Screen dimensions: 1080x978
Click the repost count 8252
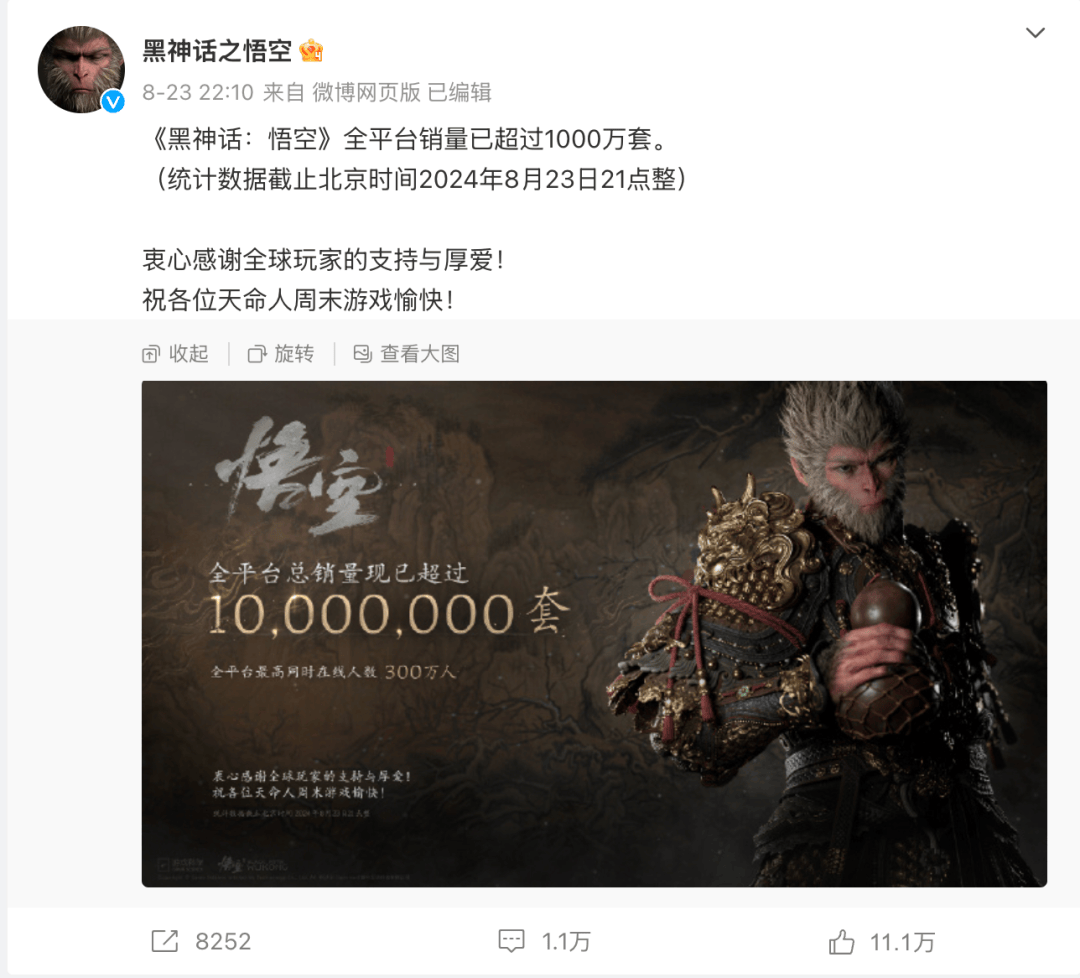(x=223, y=941)
